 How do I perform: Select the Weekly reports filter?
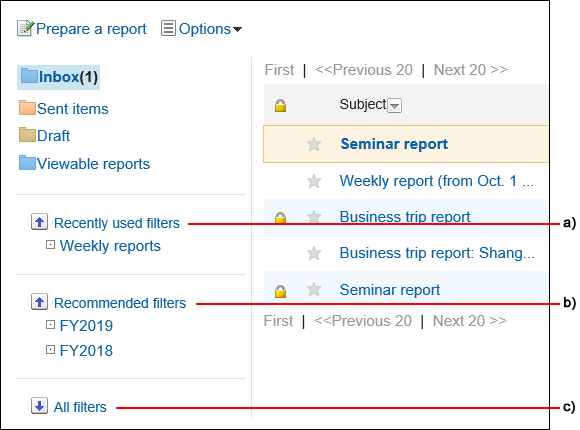110,246
